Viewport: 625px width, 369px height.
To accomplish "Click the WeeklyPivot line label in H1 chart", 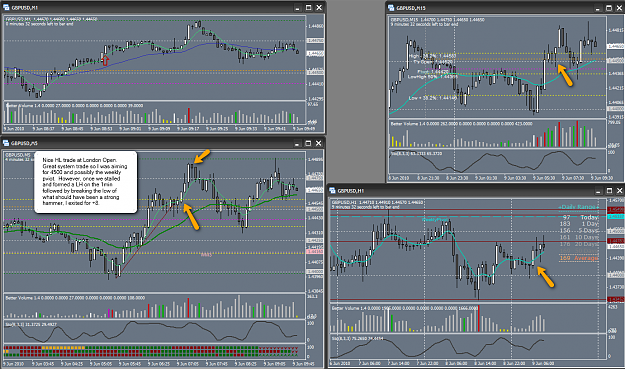I will (434, 220).
